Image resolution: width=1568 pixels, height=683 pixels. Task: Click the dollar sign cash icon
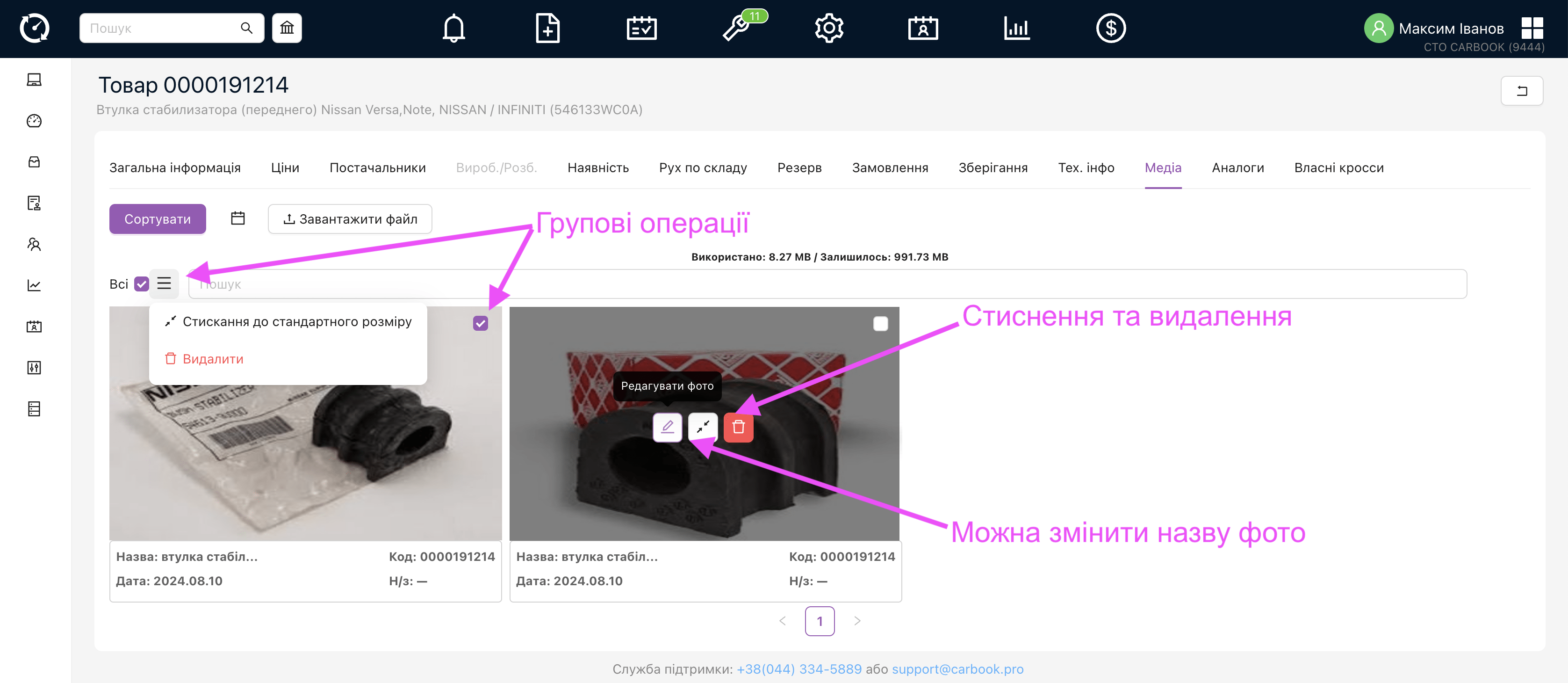[1110, 28]
